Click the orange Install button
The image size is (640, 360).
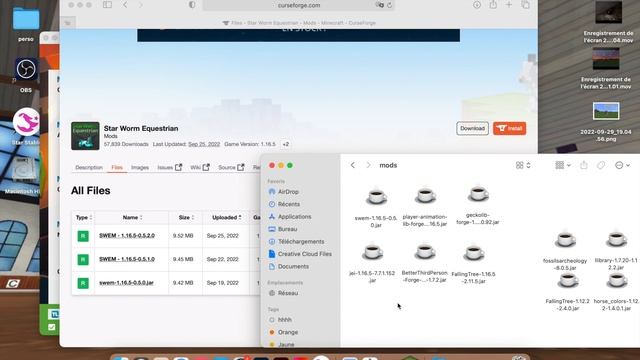[509, 128]
